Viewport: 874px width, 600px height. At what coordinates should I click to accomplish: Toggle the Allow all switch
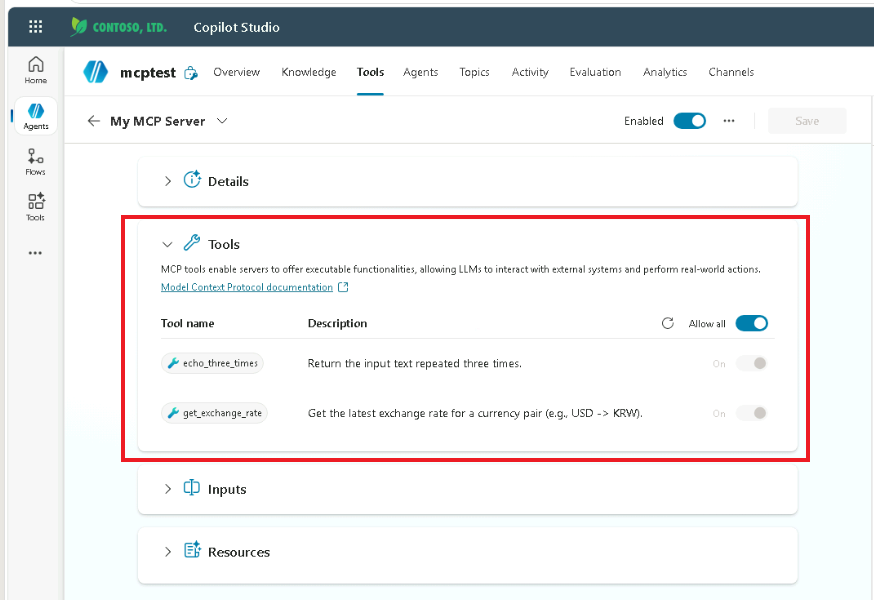pyautogui.click(x=751, y=323)
